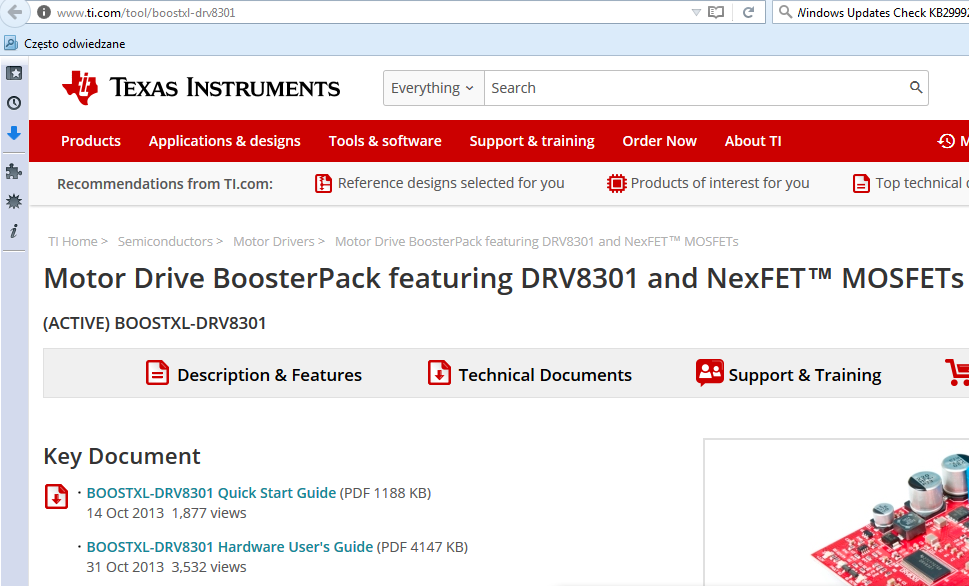Click the Texas Instruments logo
Screen dimensions: 969x586
point(201,88)
